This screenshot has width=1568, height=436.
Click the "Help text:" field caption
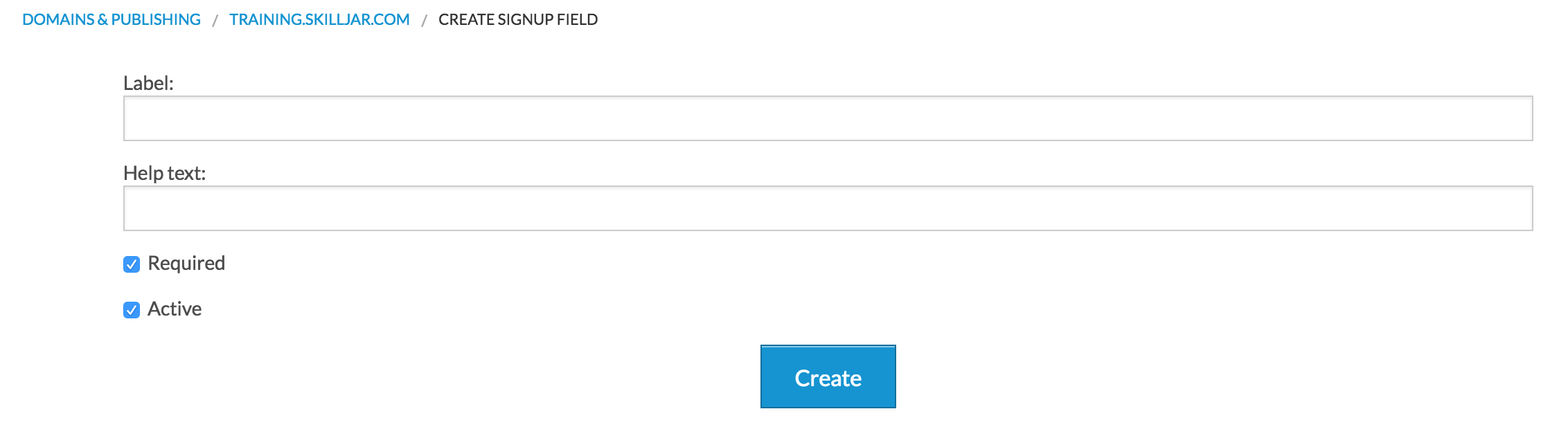tap(164, 173)
